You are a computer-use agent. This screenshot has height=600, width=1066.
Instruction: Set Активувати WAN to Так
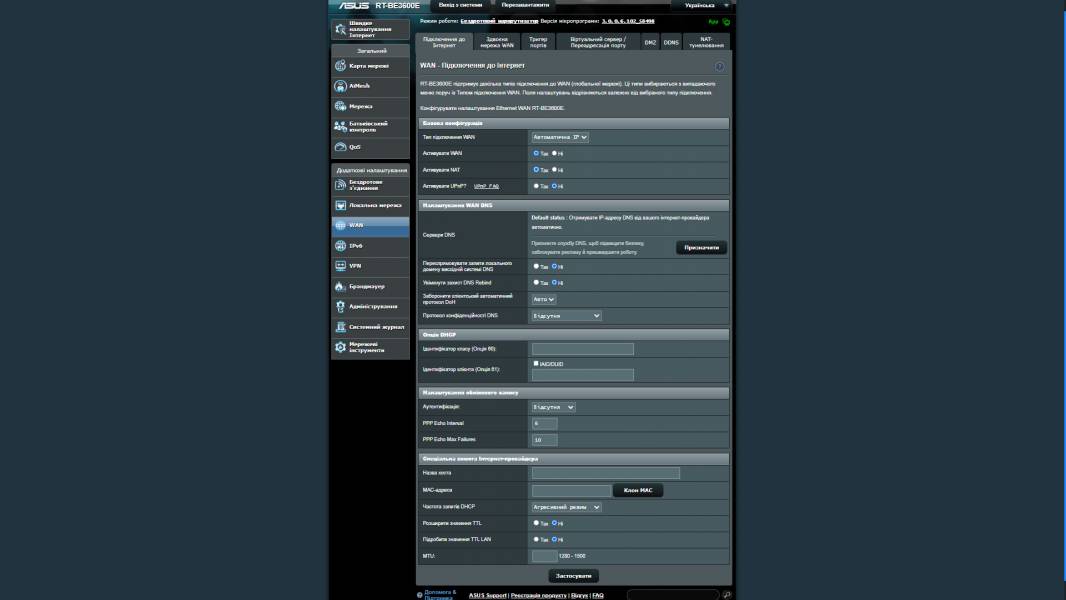coord(536,154)
